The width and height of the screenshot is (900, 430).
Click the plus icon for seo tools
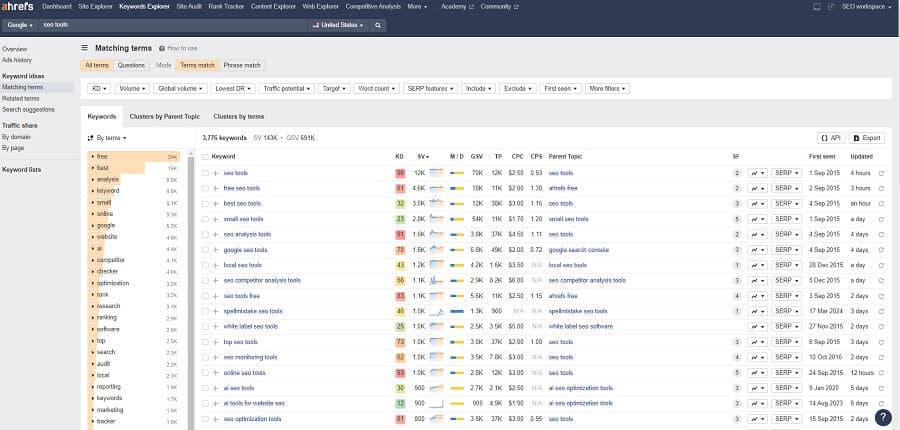pos(215,173)
